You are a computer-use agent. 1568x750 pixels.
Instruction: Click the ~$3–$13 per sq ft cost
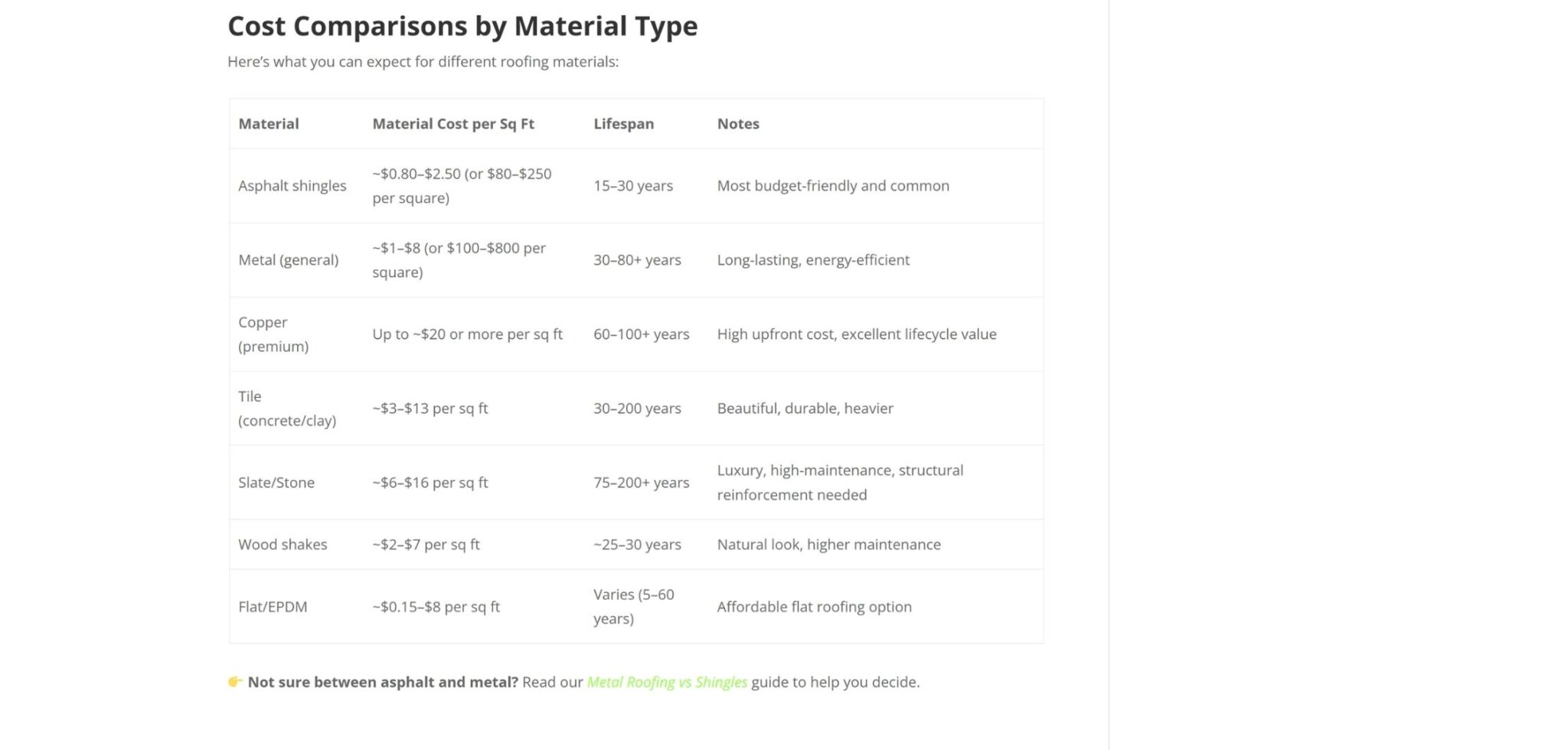click(x=430, y=409)
